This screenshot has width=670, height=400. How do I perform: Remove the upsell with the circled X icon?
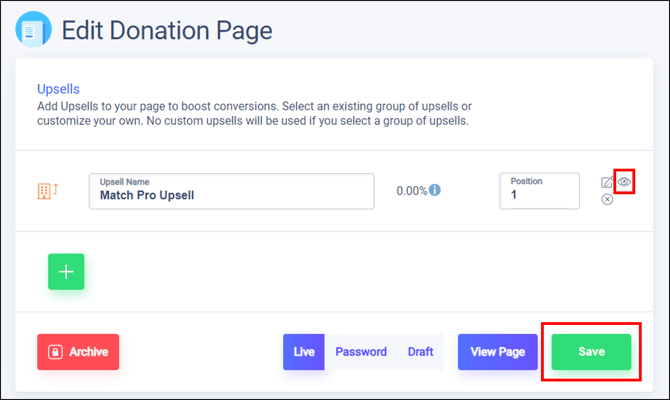click(x=607, y=200)
